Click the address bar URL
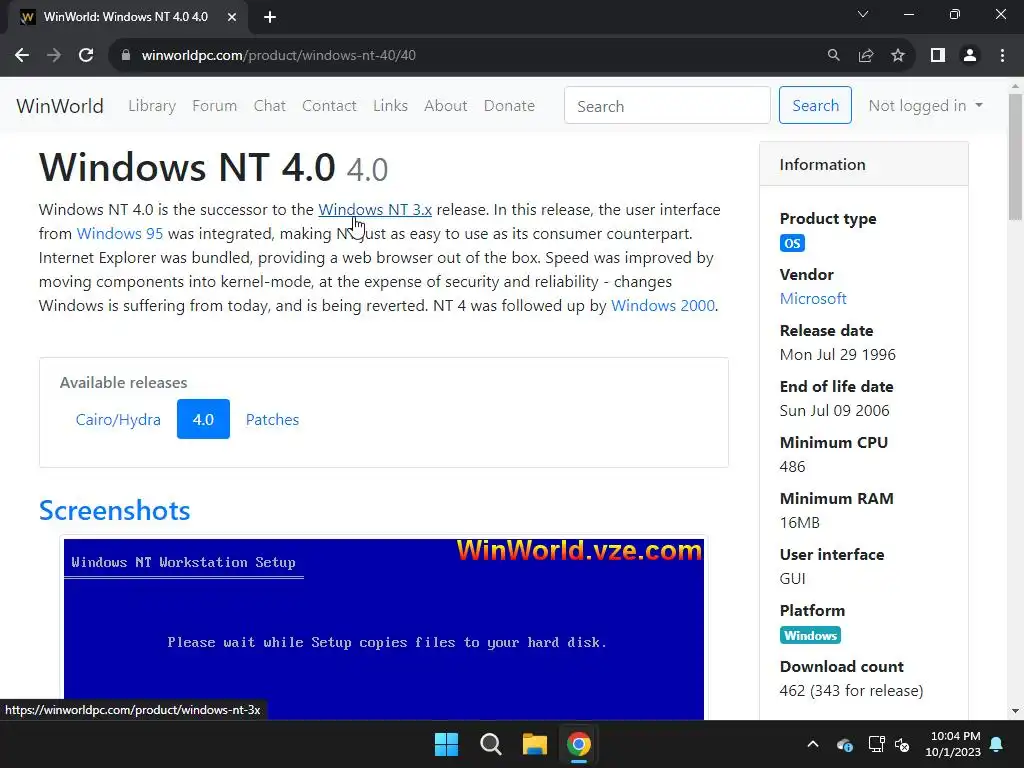Image resolution: width=1024 pixels, height=768 pixels. 279,56
